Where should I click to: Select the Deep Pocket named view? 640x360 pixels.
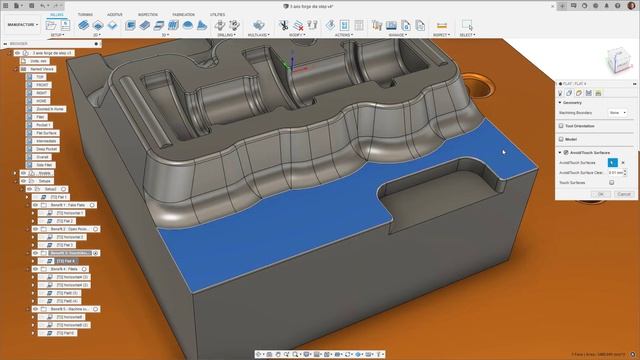click(x=47, y=149)
